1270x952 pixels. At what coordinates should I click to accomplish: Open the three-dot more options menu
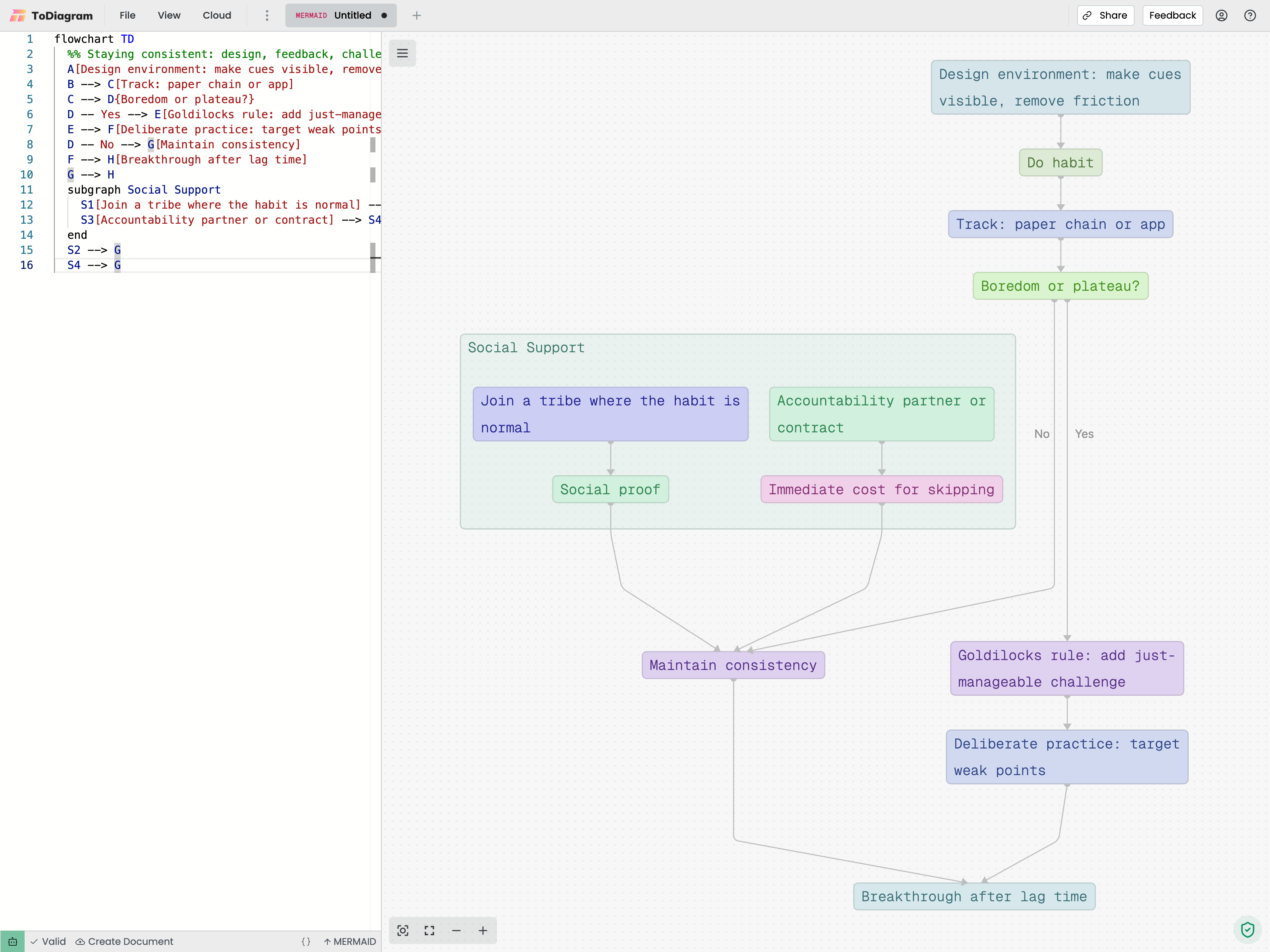click(x=267, y=15)
